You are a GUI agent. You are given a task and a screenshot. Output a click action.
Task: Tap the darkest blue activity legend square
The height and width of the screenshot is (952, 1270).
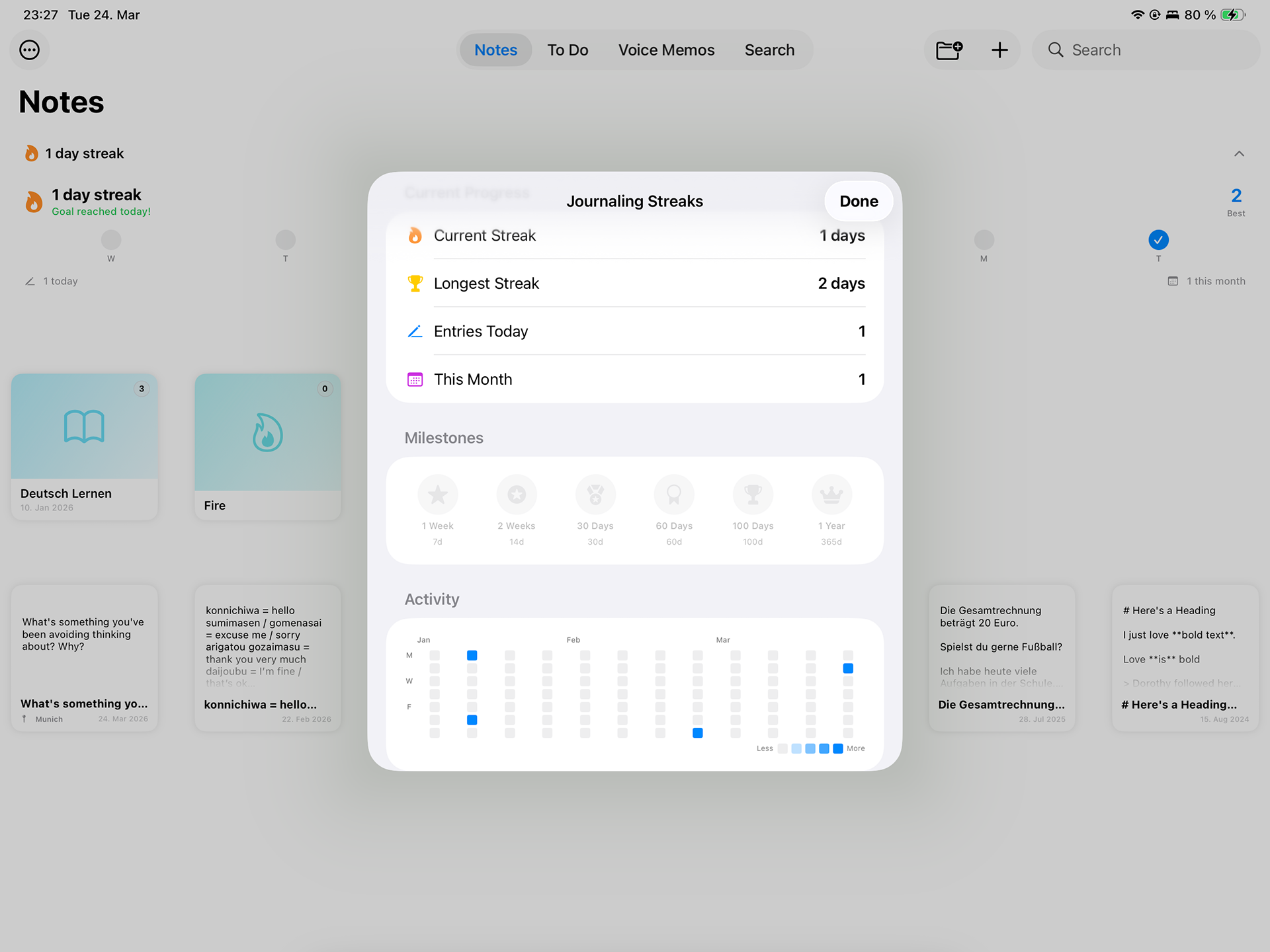838,748
